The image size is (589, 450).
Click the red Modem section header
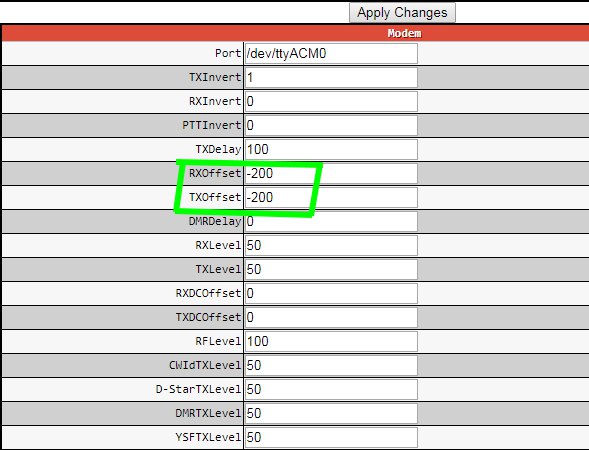click(x=295, y=33)
